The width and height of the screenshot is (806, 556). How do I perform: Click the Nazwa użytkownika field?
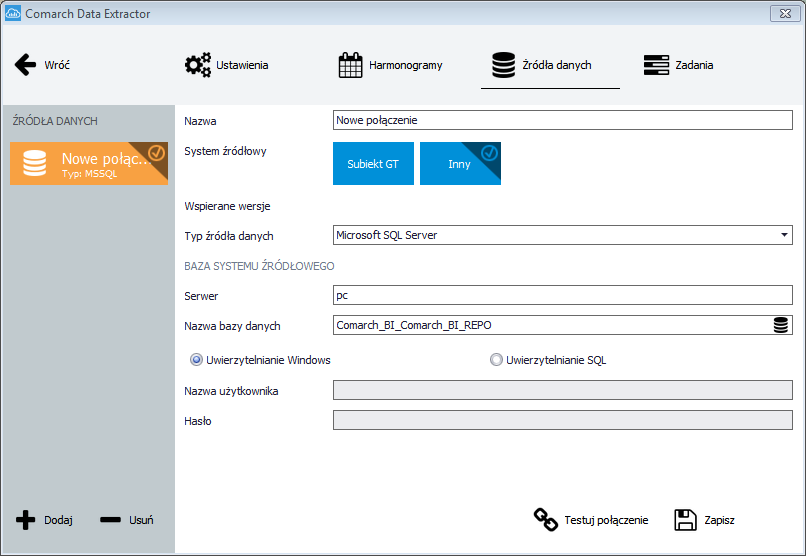coord(563,390)
